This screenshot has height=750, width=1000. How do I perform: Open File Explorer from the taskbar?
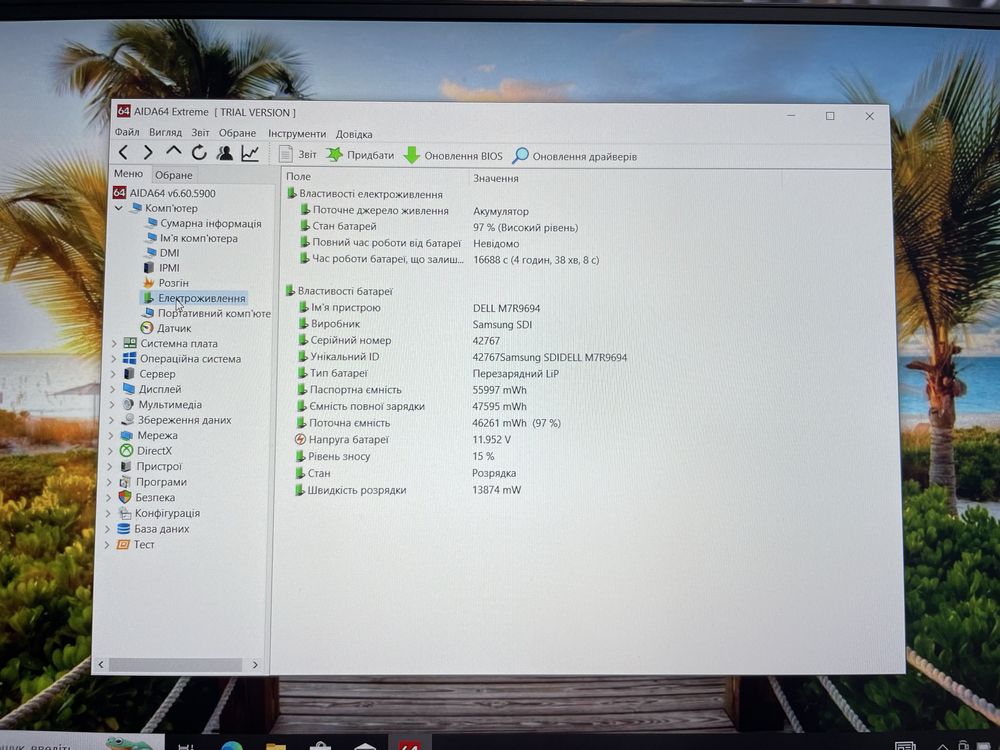click(276, 746)
